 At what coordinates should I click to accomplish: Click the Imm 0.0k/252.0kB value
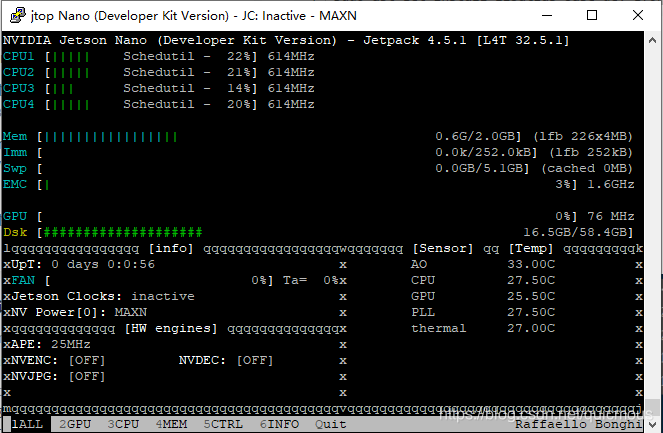(x=486, y=153)
